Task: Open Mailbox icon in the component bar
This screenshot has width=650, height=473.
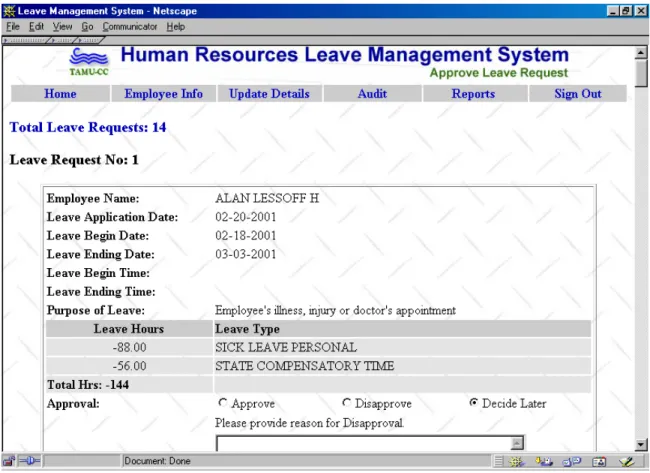Action: click(544, 461)
